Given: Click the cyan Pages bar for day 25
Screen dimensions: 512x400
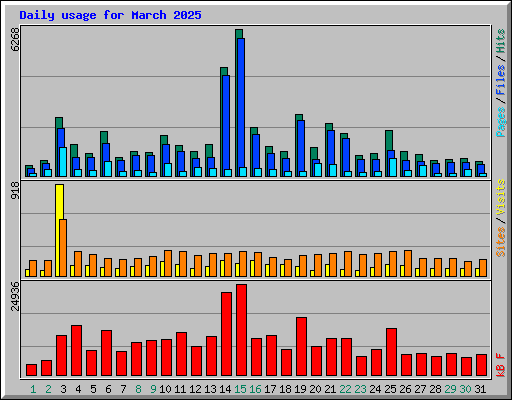Looking at the screenshot, I should click(x=393, y=167).
